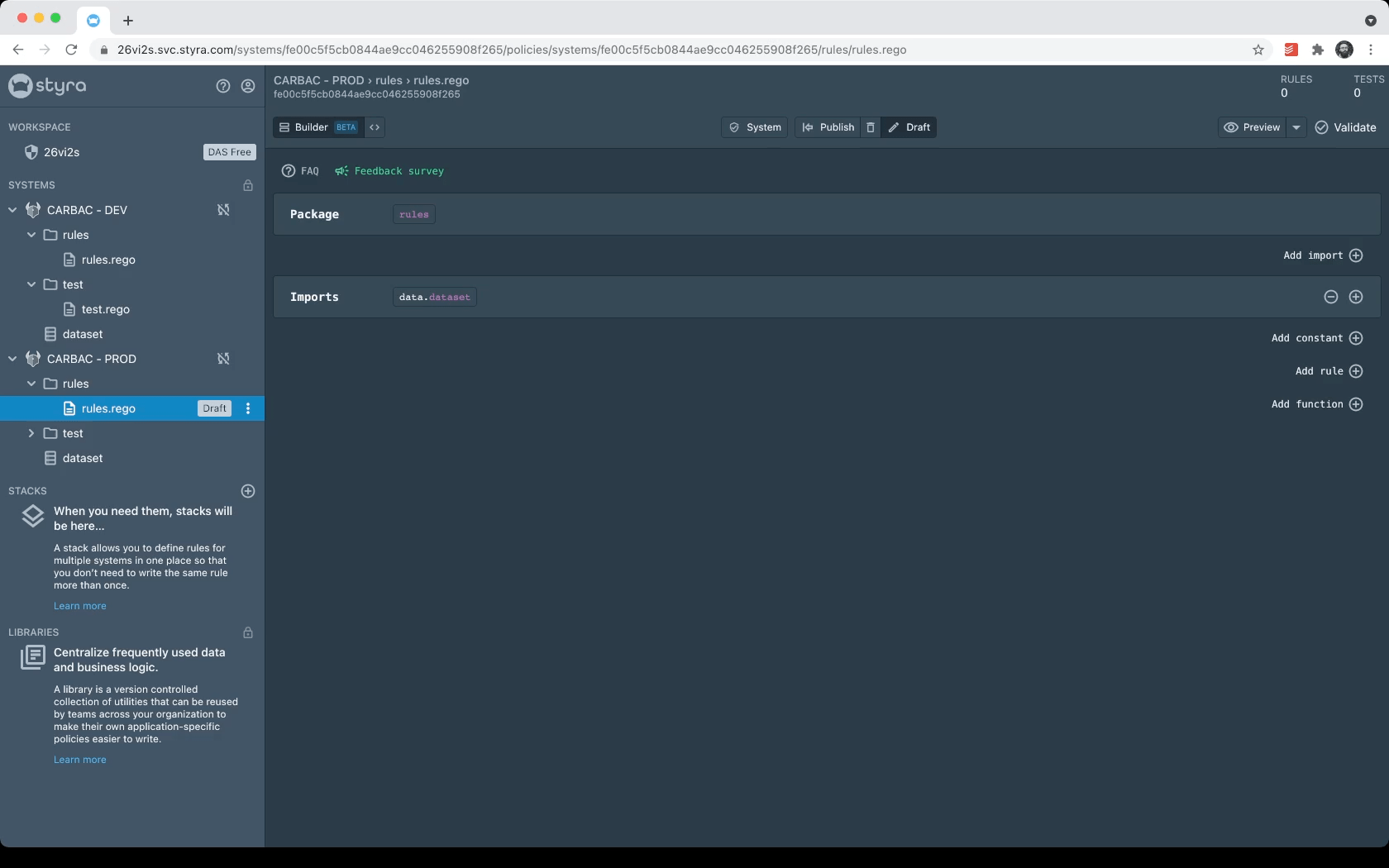Open rules.rego under CARBAC - DEV

(108, 260)
